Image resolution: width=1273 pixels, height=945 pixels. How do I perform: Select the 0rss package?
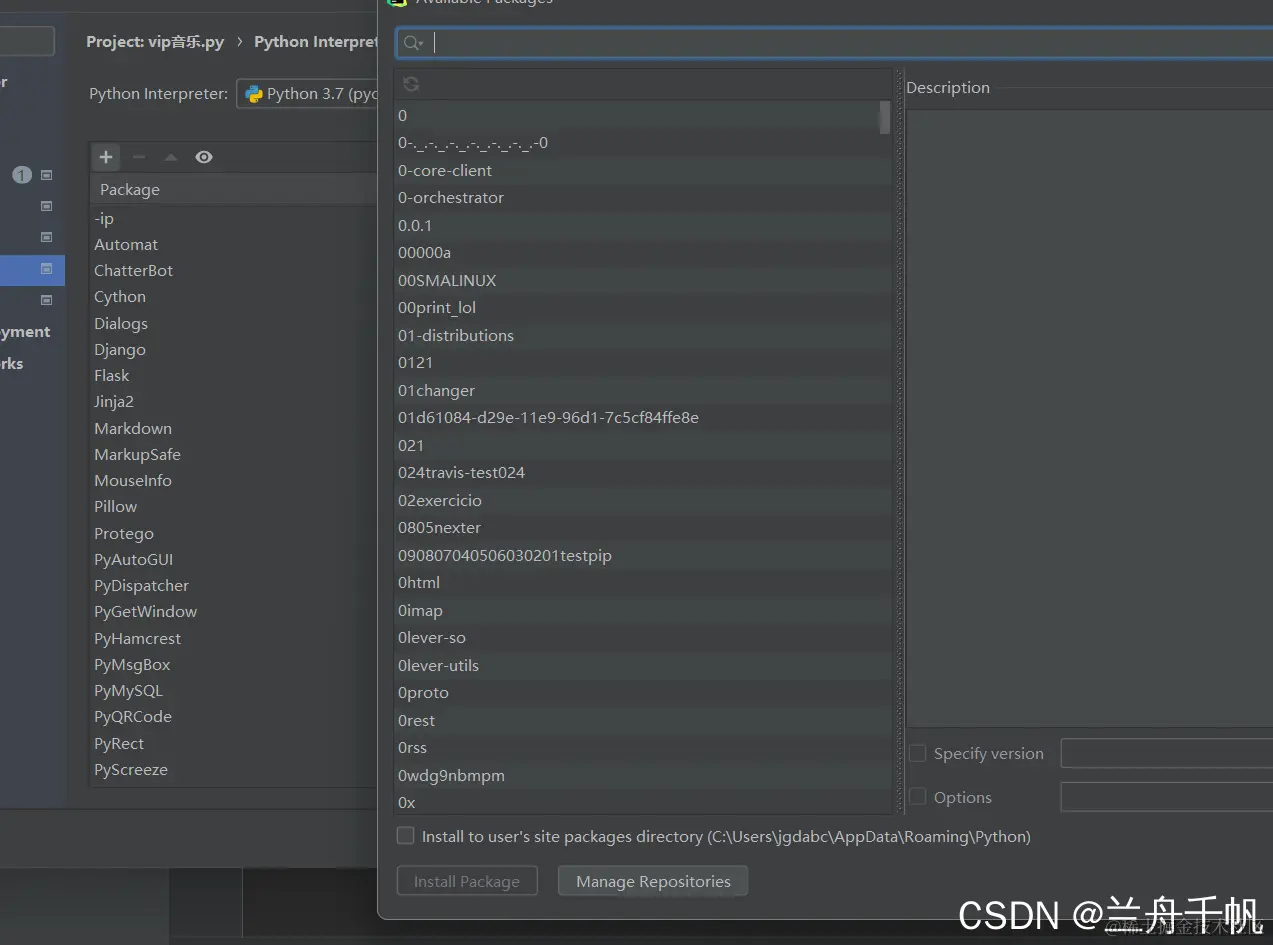643,748
